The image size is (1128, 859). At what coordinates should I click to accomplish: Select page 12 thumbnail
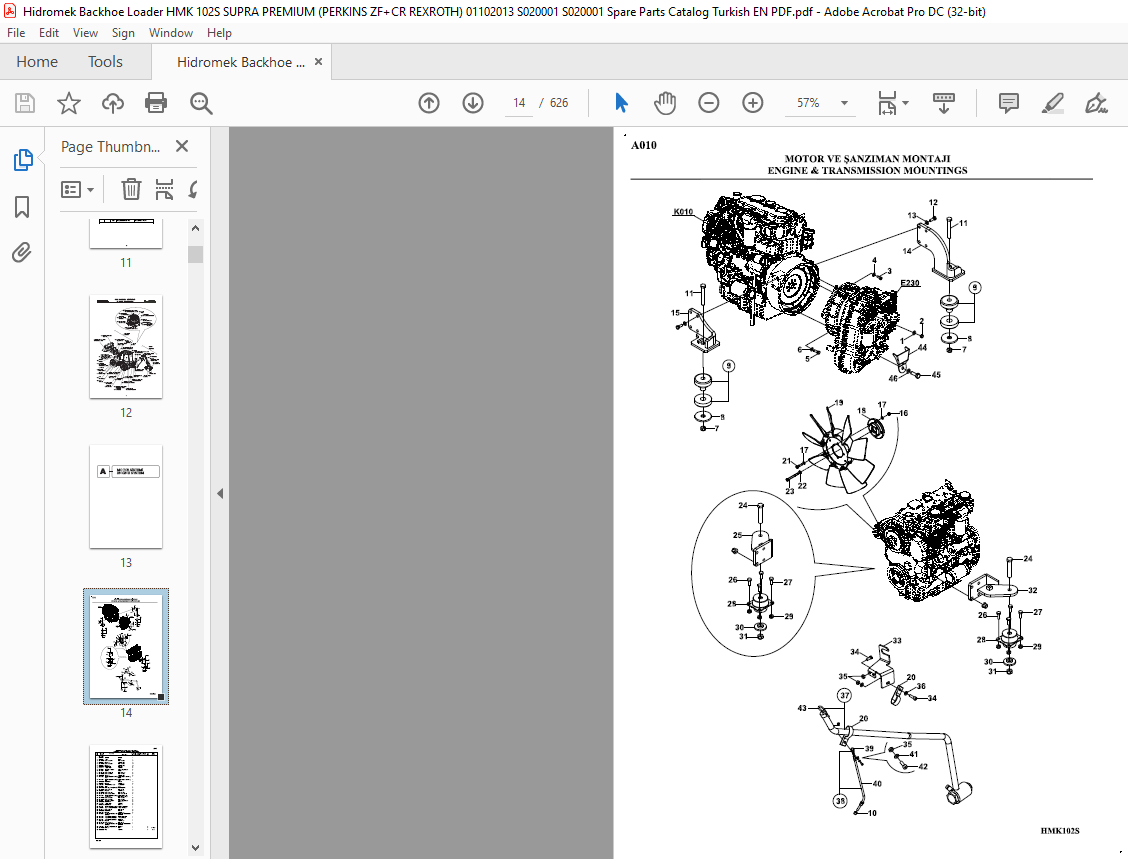[x=126, y=347]
